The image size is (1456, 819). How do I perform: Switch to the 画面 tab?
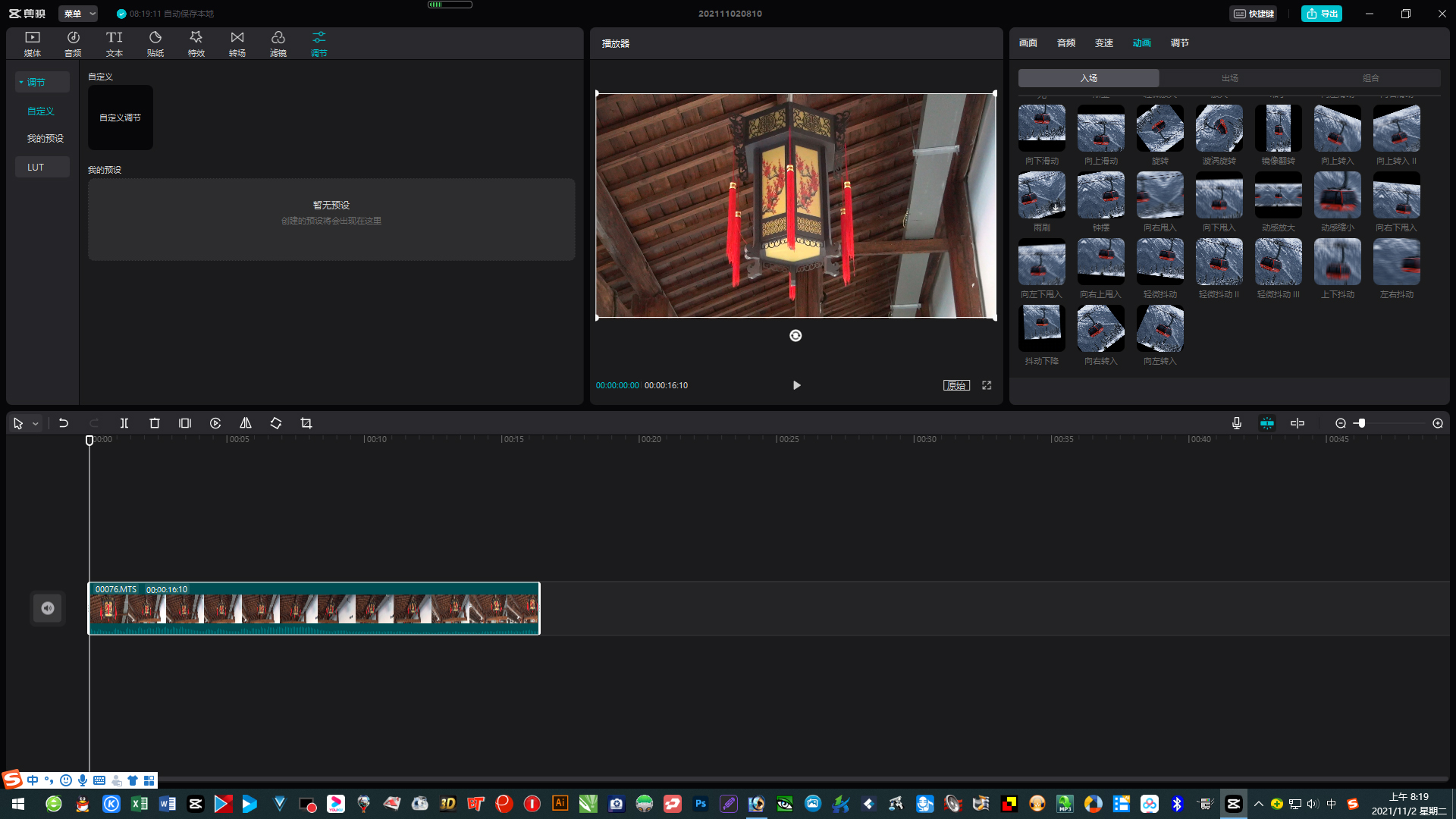tap(1028, 43)
